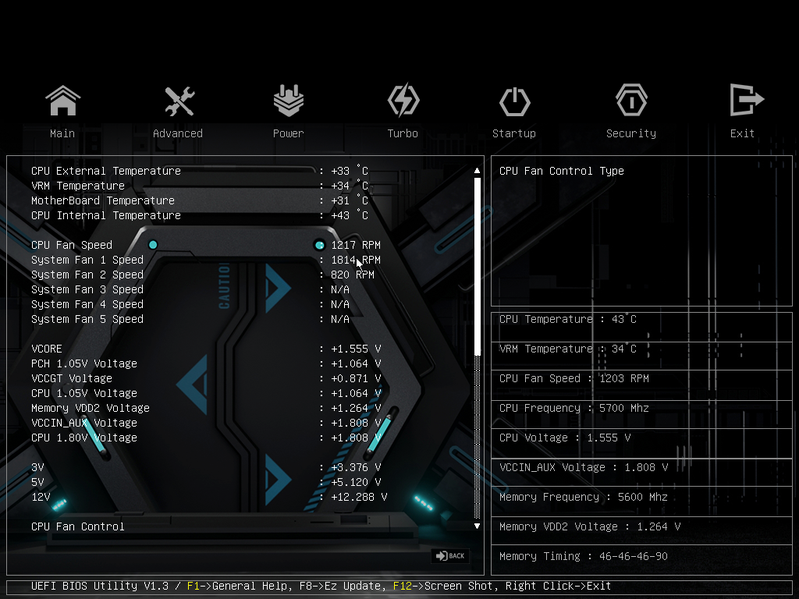
Task: Select the VCORE voltage reading row
Action: 206,349
